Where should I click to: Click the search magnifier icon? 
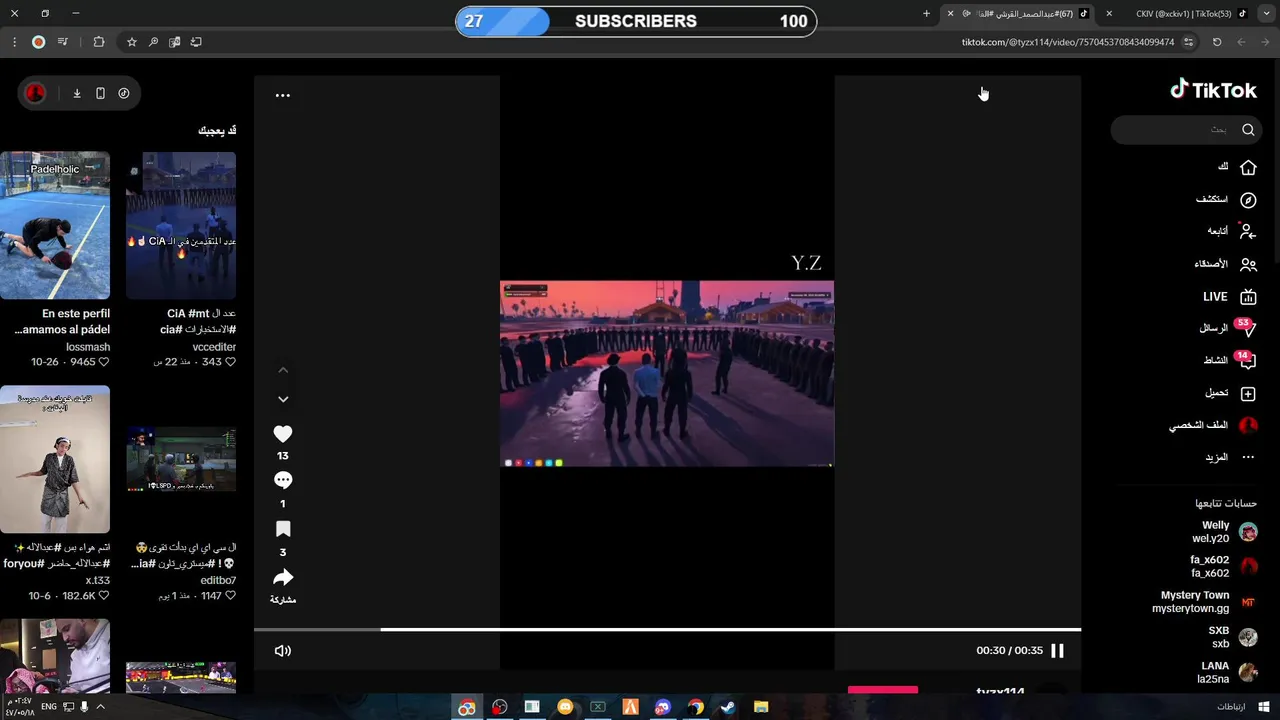pyautogui.click(x=1248, y=129)
